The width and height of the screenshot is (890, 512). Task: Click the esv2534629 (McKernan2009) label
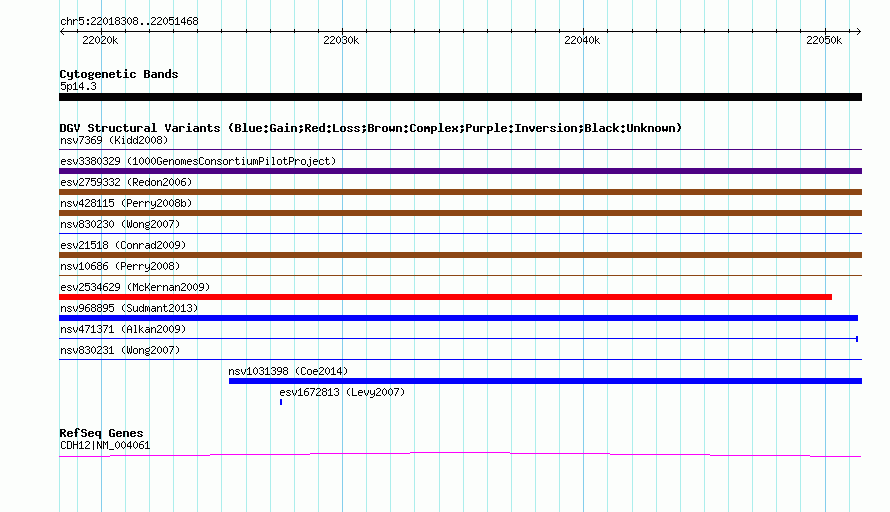coord(135,287)
